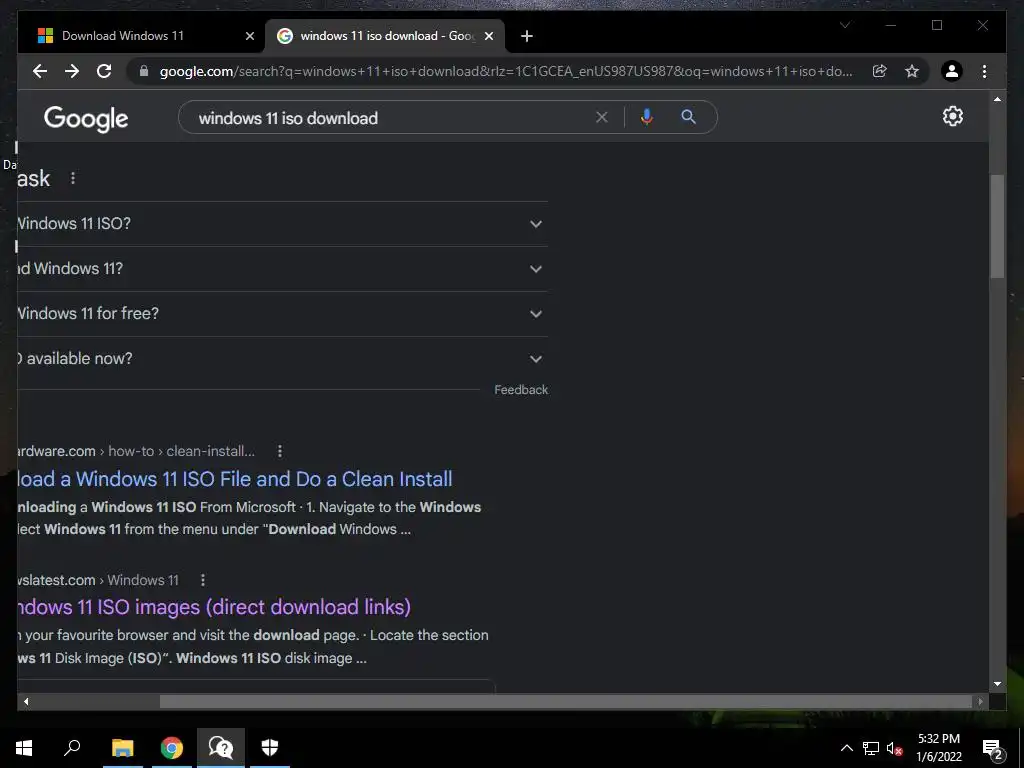
Task: Open the notification center icon
Action: (x=993, y=748)
